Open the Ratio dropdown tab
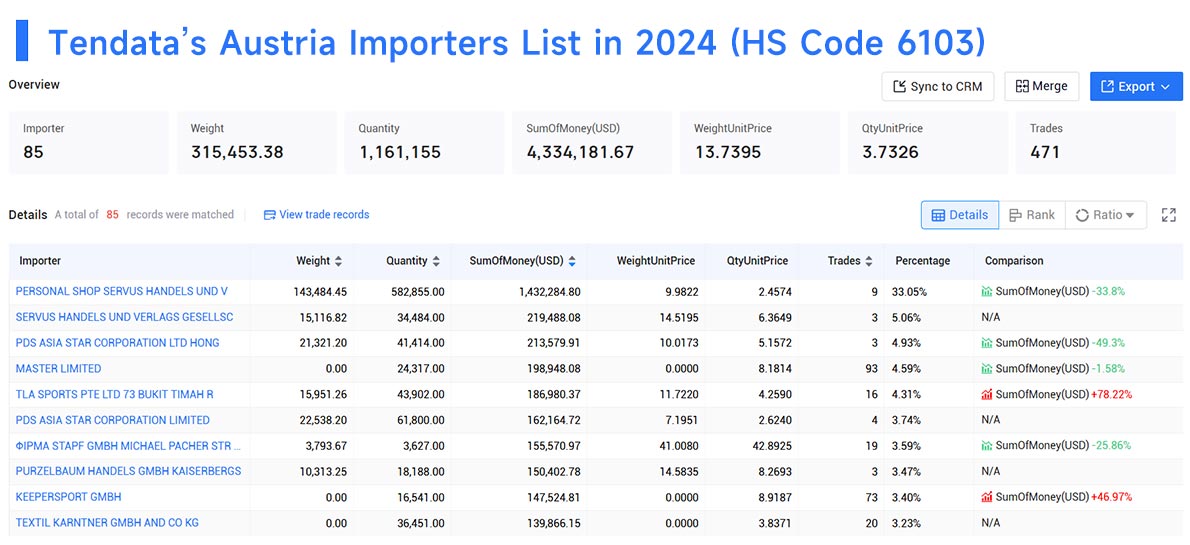The width and height of the screenshot is (1190, 545). click(1106, 215)
